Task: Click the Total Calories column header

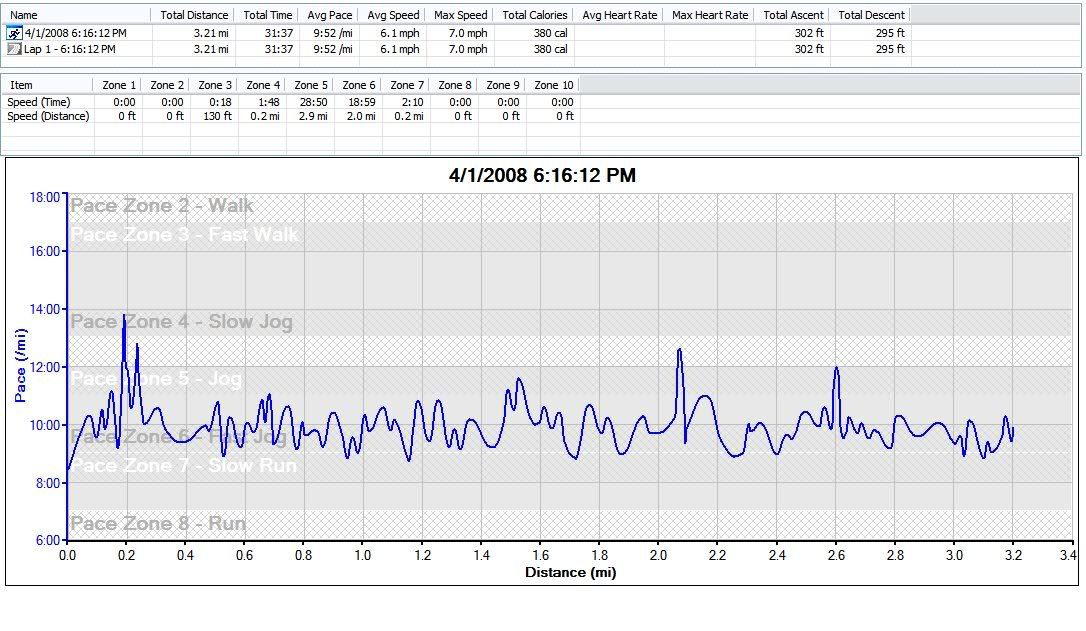Action: 534,15
